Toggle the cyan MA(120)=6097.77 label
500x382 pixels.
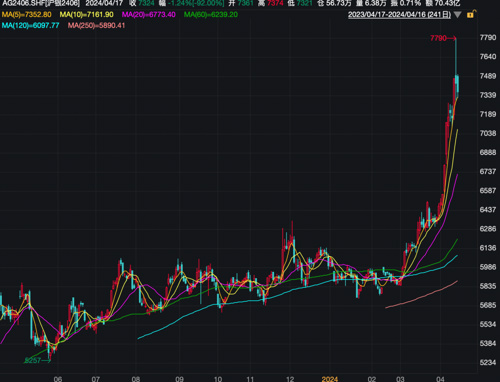[30, 25]
